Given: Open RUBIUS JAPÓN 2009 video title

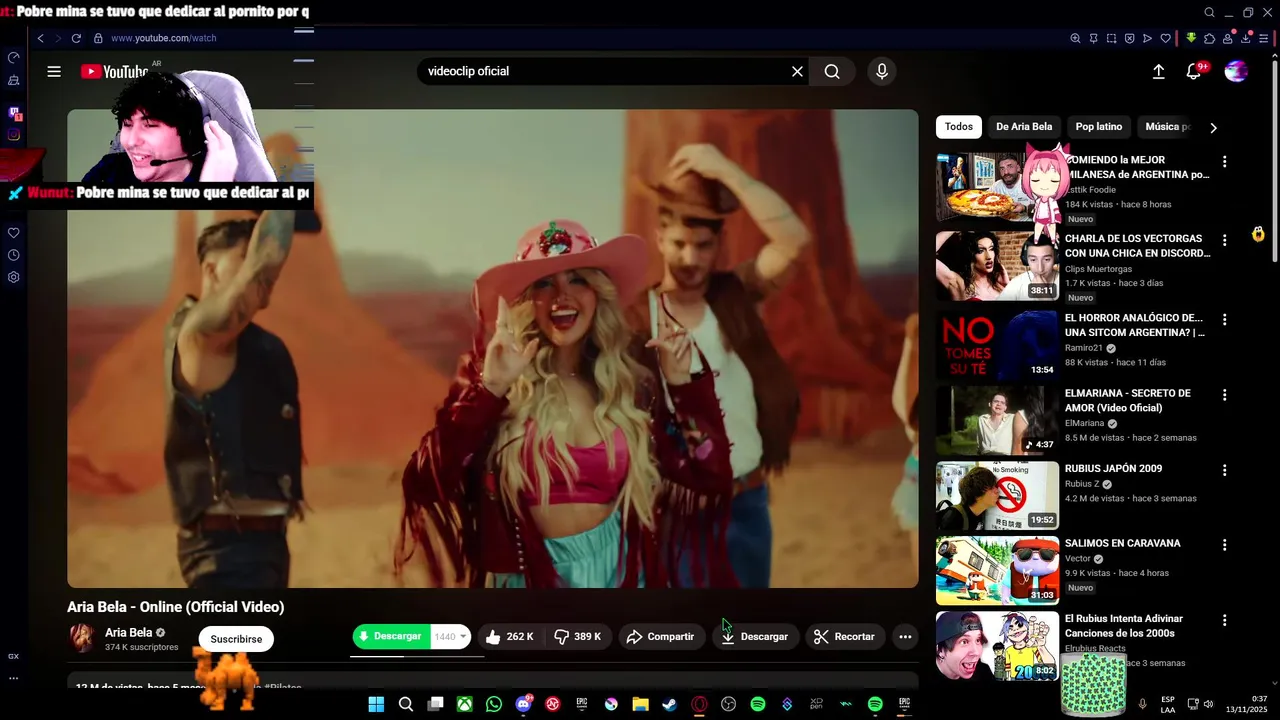Looking at the screenshot, I should [x=1113, y=468].
